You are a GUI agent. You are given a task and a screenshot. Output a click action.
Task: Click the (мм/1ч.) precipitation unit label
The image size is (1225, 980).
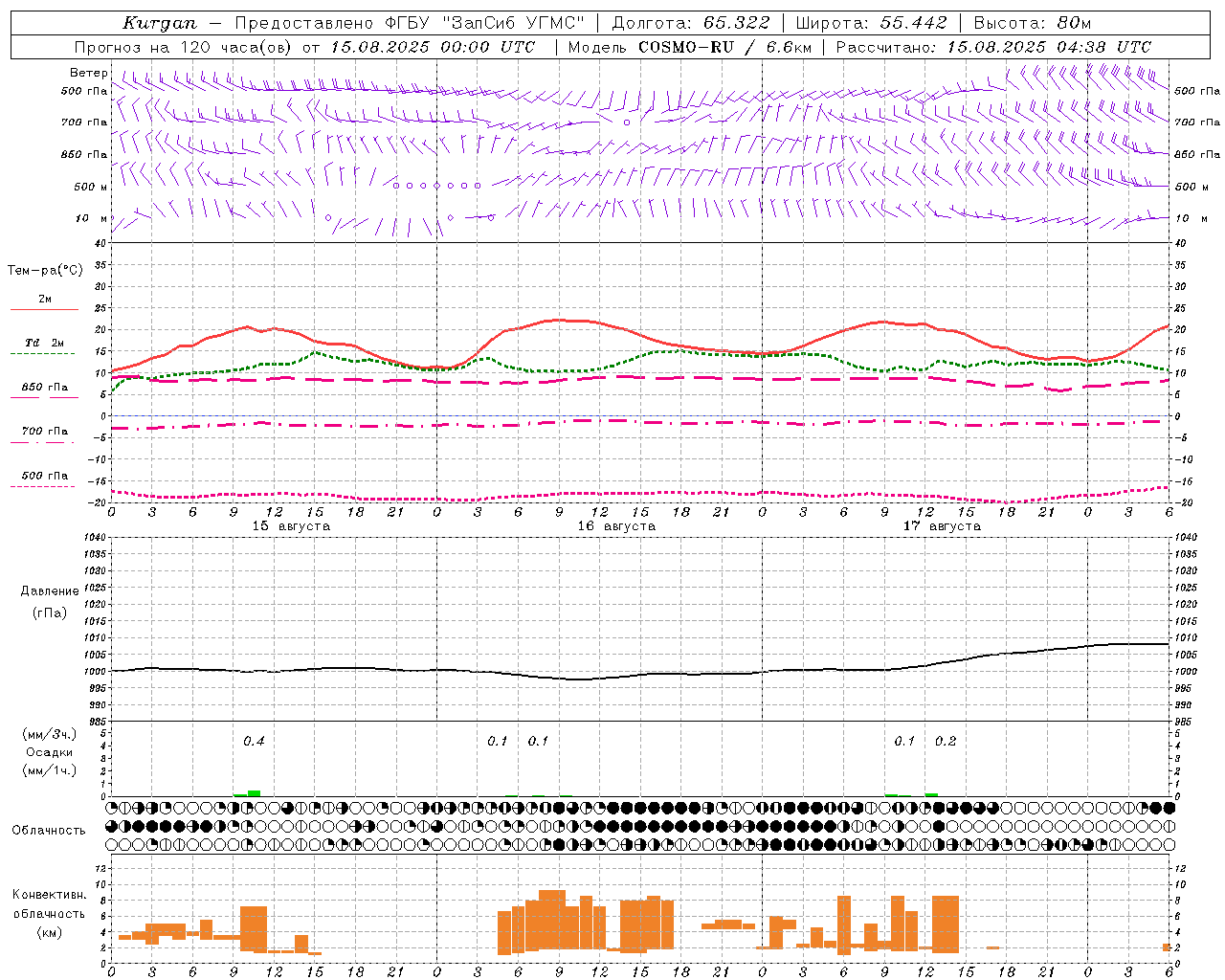[50, 770]
